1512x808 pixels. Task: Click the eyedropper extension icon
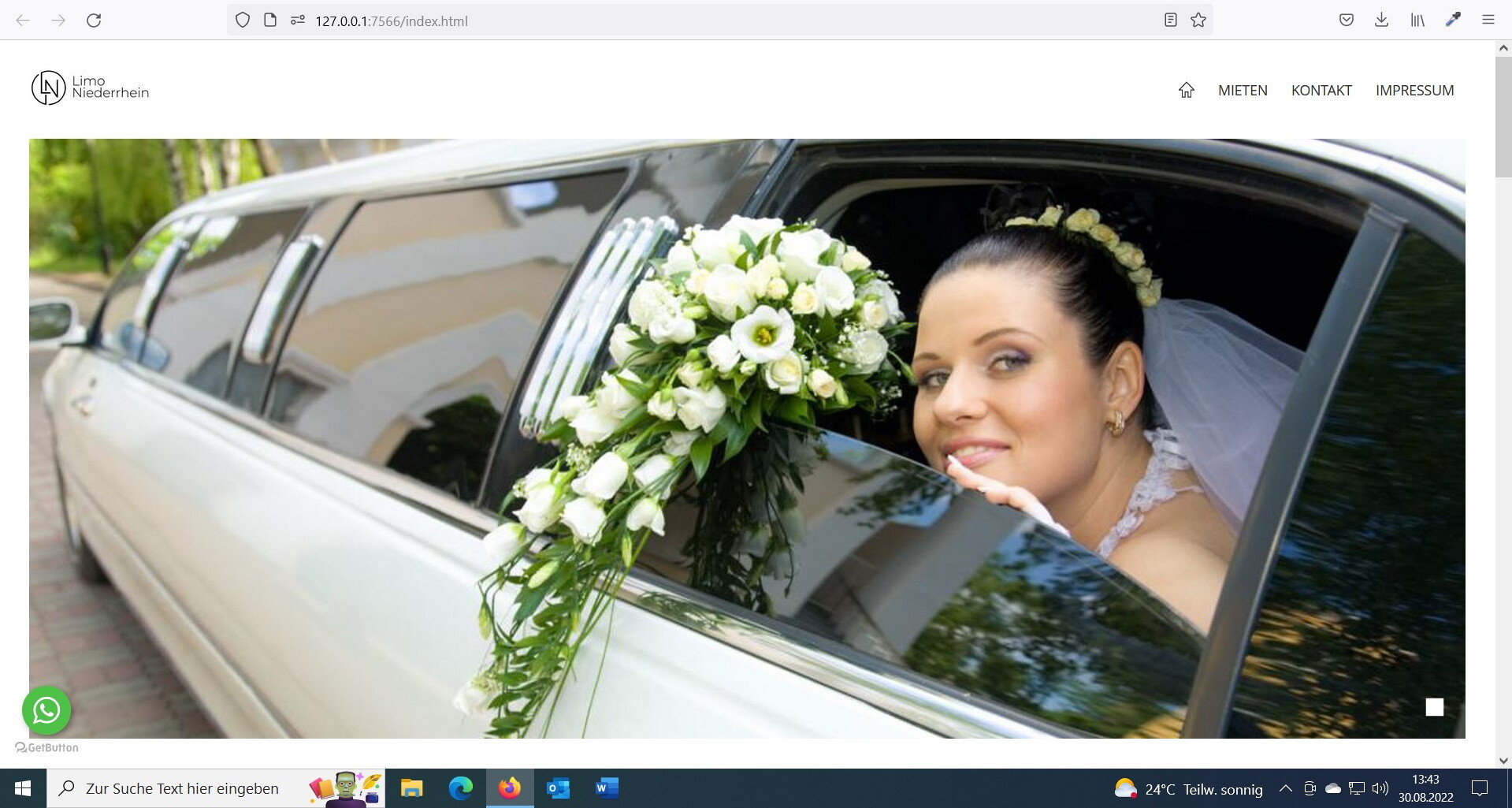[1453, 20]
